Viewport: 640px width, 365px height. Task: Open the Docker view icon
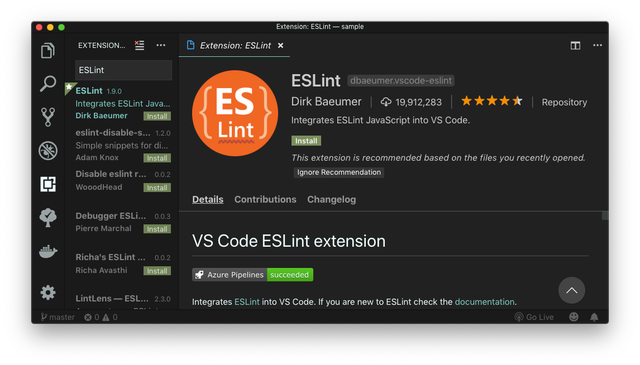[x=48, y=251]
